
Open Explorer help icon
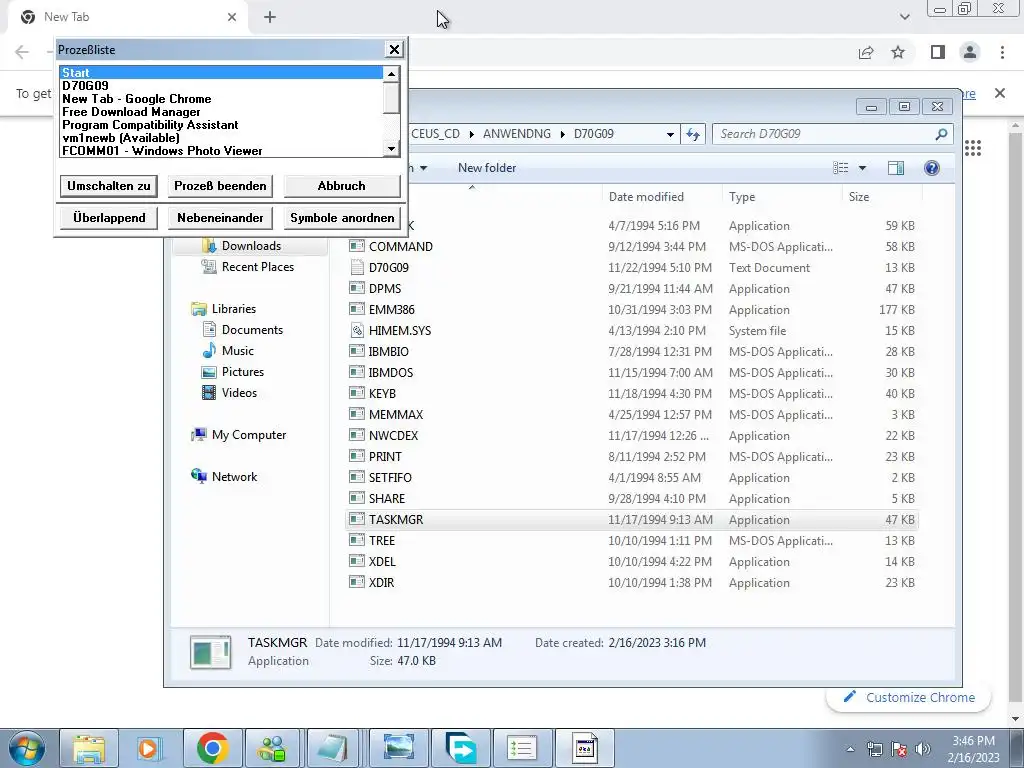[x=932, y=168]
